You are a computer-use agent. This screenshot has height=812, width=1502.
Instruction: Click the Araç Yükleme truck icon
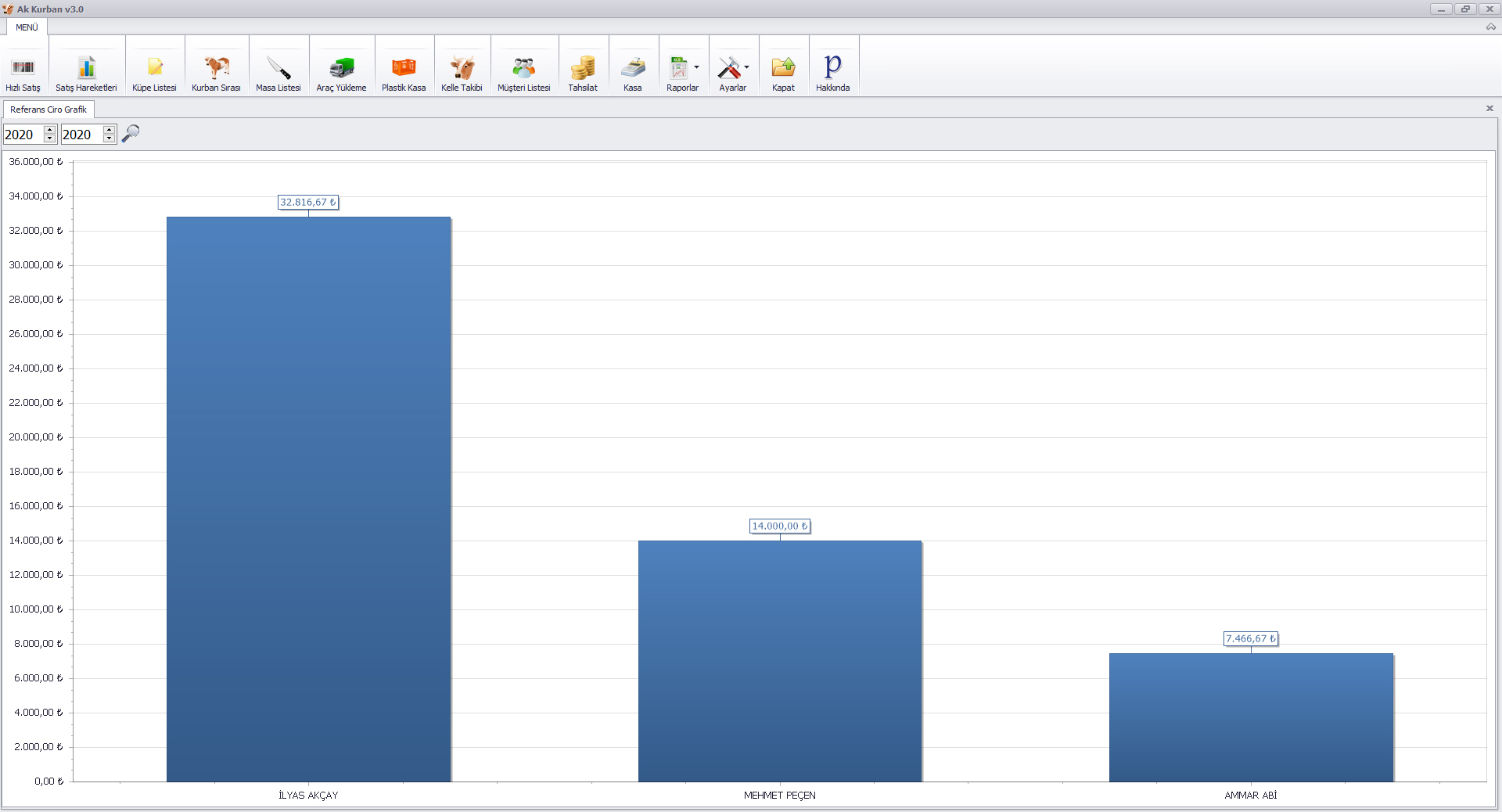pyautogui.click(x=341, y=69)
